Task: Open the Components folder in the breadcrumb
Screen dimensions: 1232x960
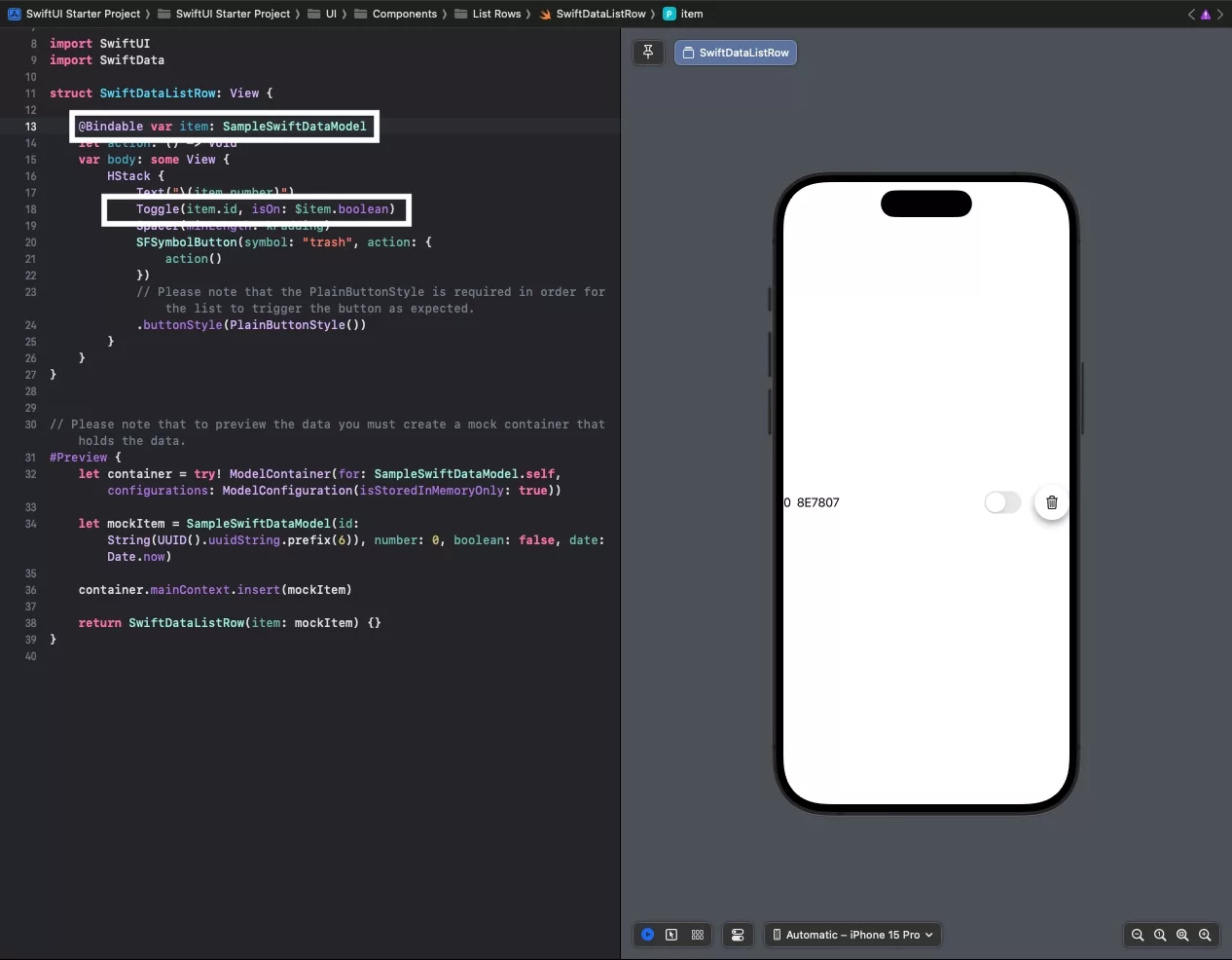Action: pos(404,14)
